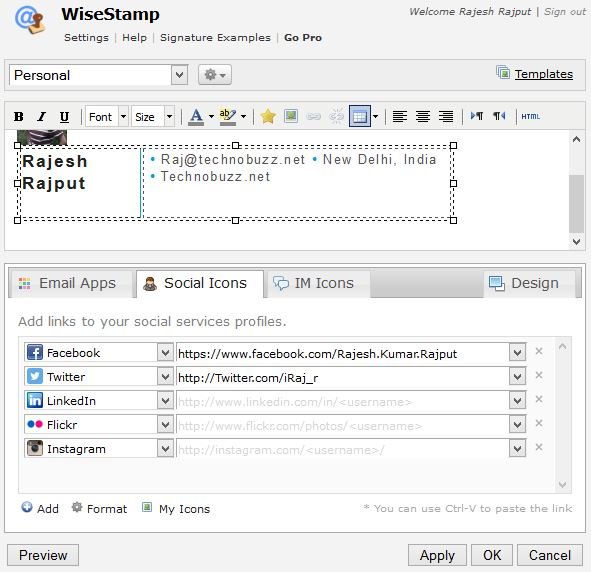This screenshot has height=572, width=591.
Task: Click the insert link chain icon
Action: point(313,117)
